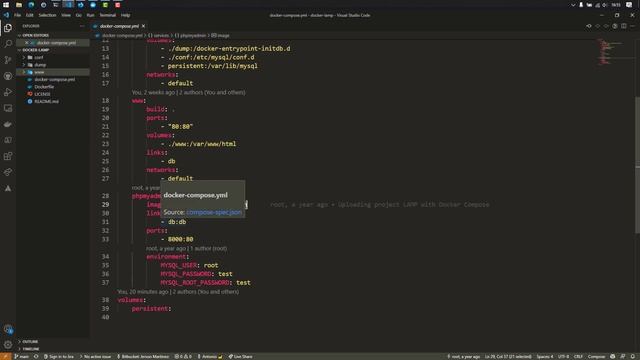Click the taskbar clock
Viewport: 640px width, 360px height.
(x=616, y=5)
